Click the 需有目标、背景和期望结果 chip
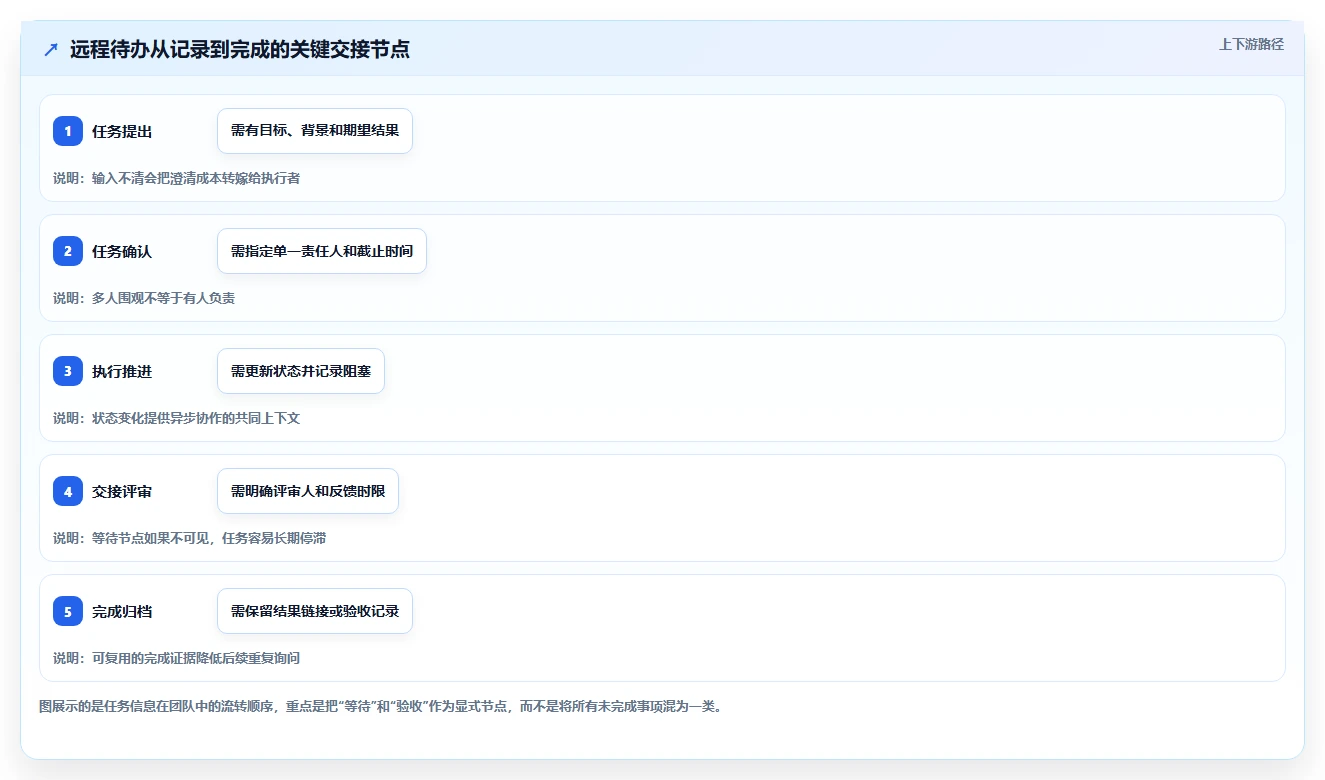 [315, 131]
